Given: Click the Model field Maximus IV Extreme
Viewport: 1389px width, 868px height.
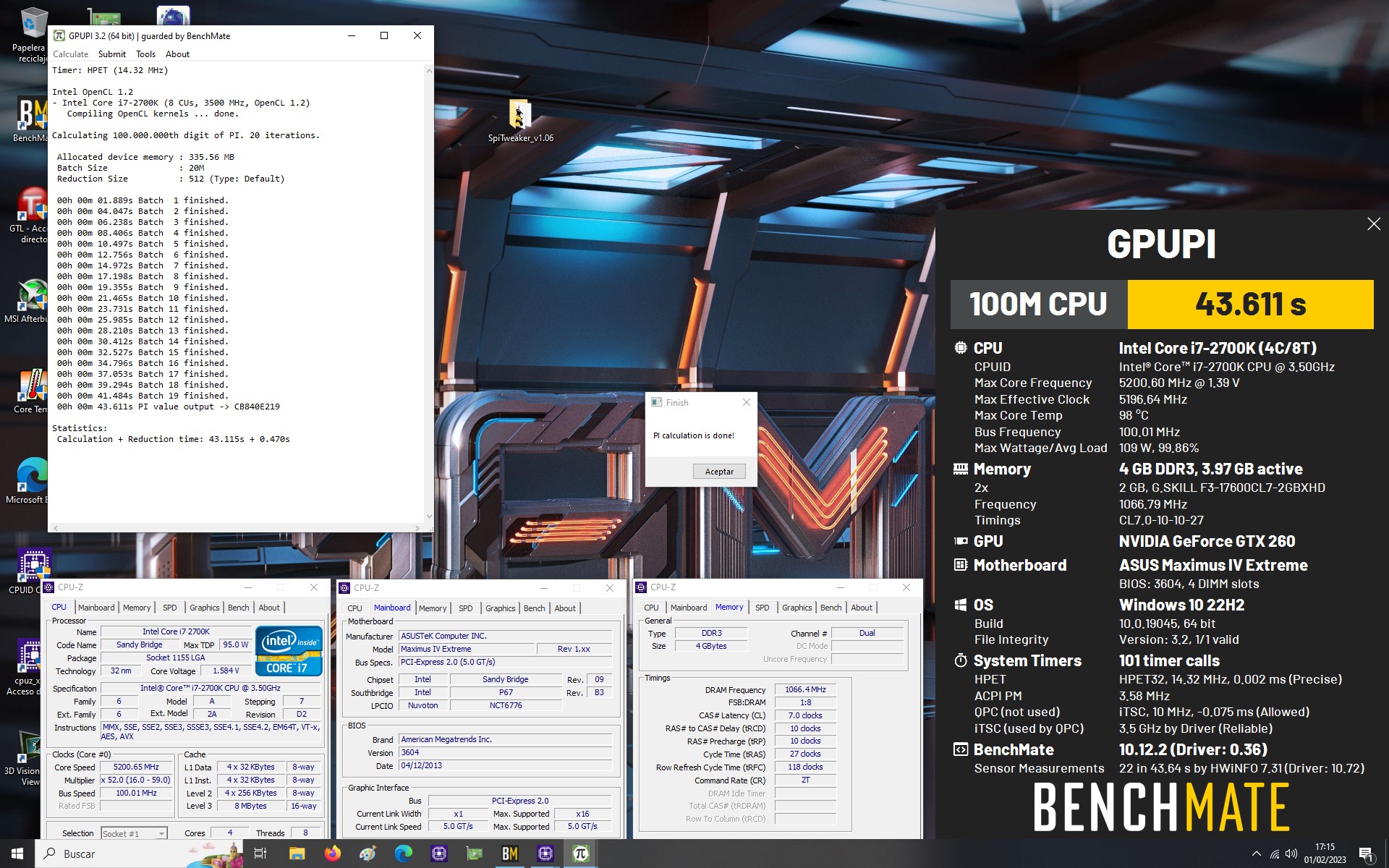Looking at the screenshot, I should [x=467, y=650].
